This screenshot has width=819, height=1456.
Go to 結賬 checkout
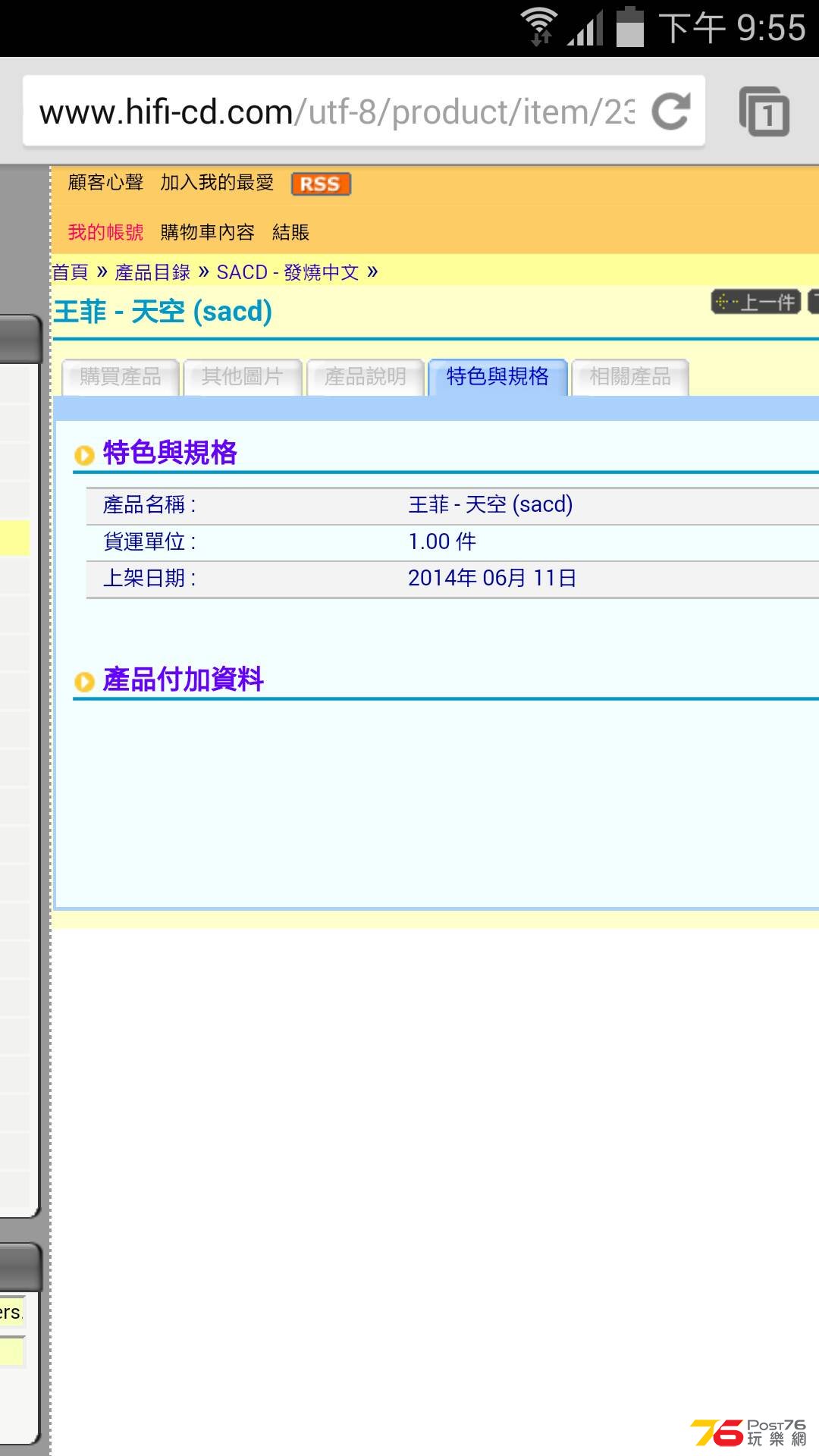coord(290,232)
